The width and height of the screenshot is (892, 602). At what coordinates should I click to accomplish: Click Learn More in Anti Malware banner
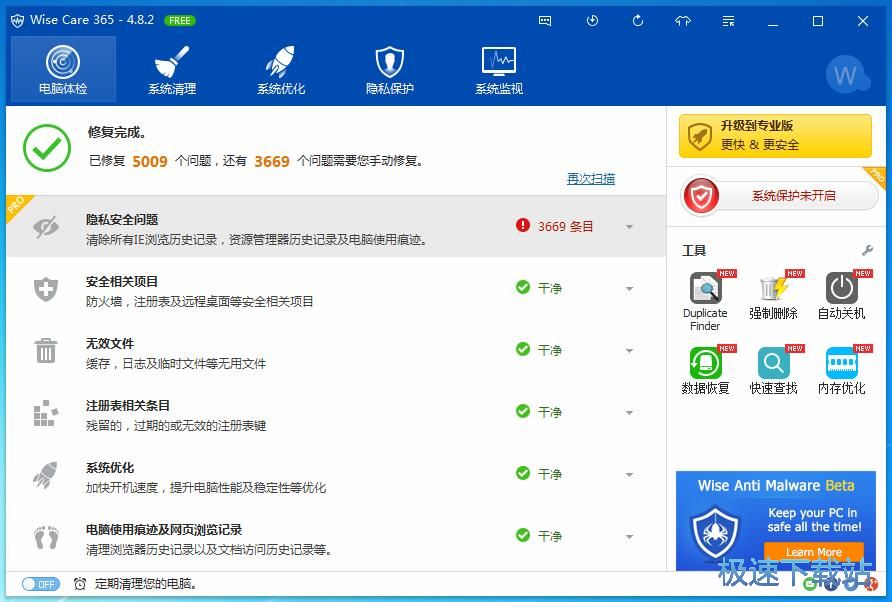pos(813,552)
